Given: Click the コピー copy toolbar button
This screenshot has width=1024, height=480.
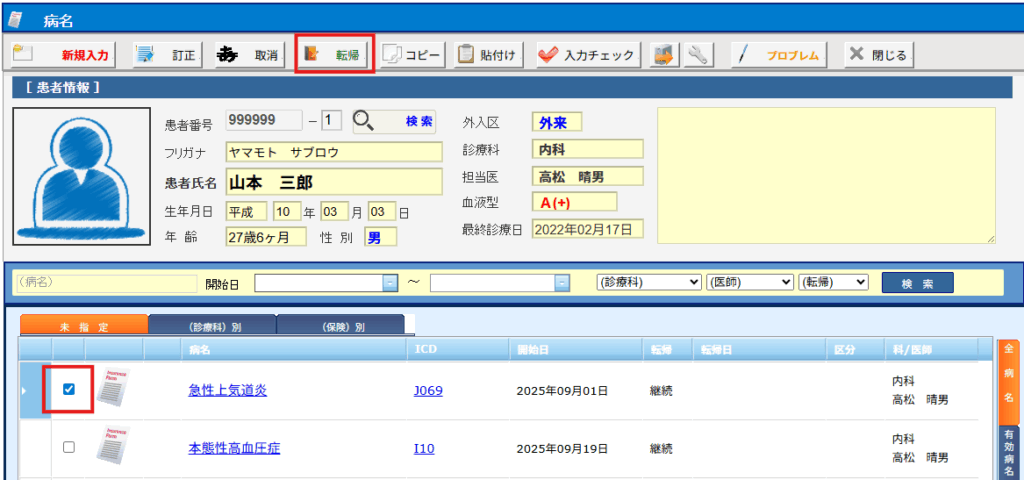Looking at the screenshot, I should (x=412, y=55).
